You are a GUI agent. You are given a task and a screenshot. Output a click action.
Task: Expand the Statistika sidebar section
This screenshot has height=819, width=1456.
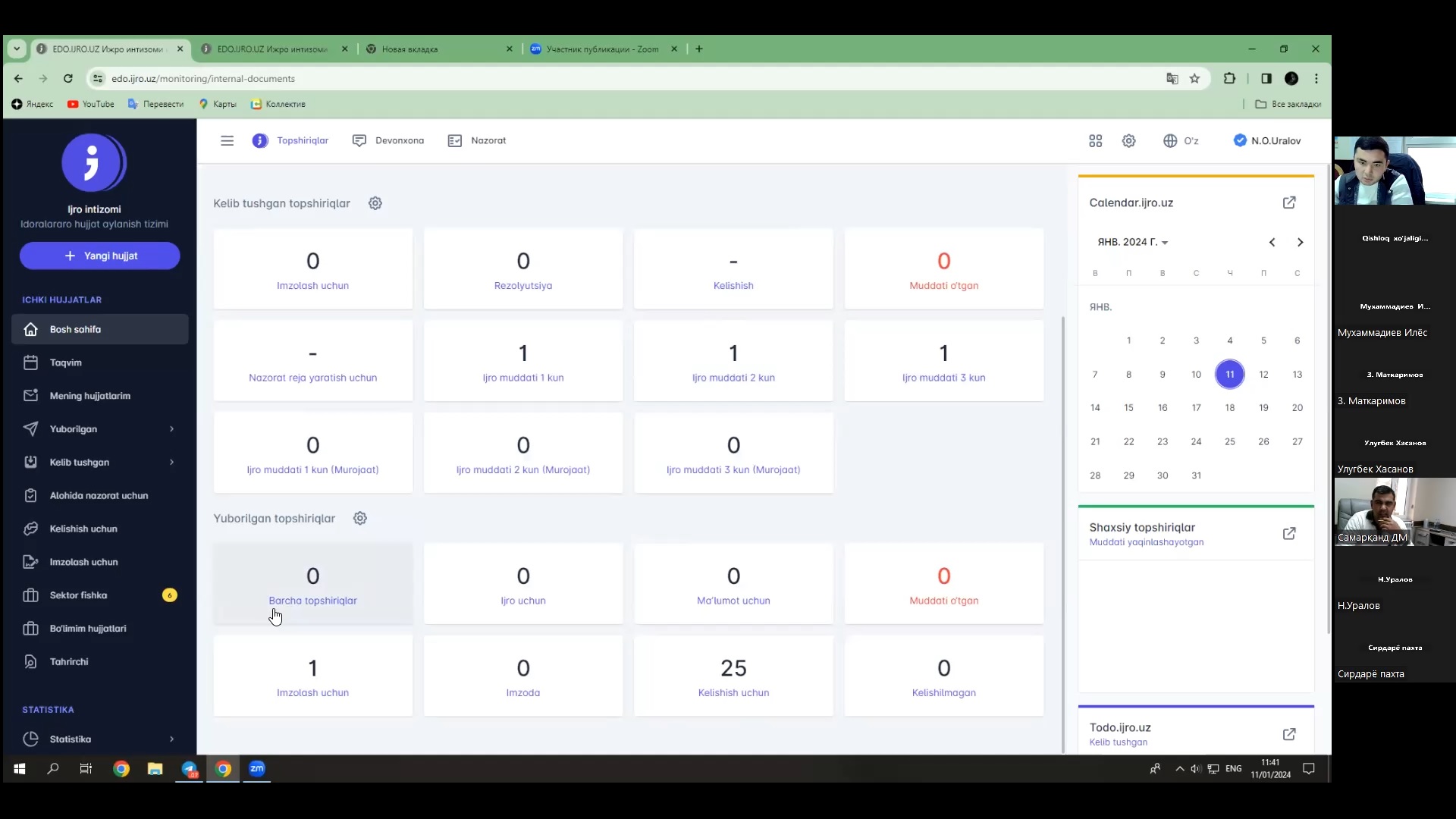(171, 739)
